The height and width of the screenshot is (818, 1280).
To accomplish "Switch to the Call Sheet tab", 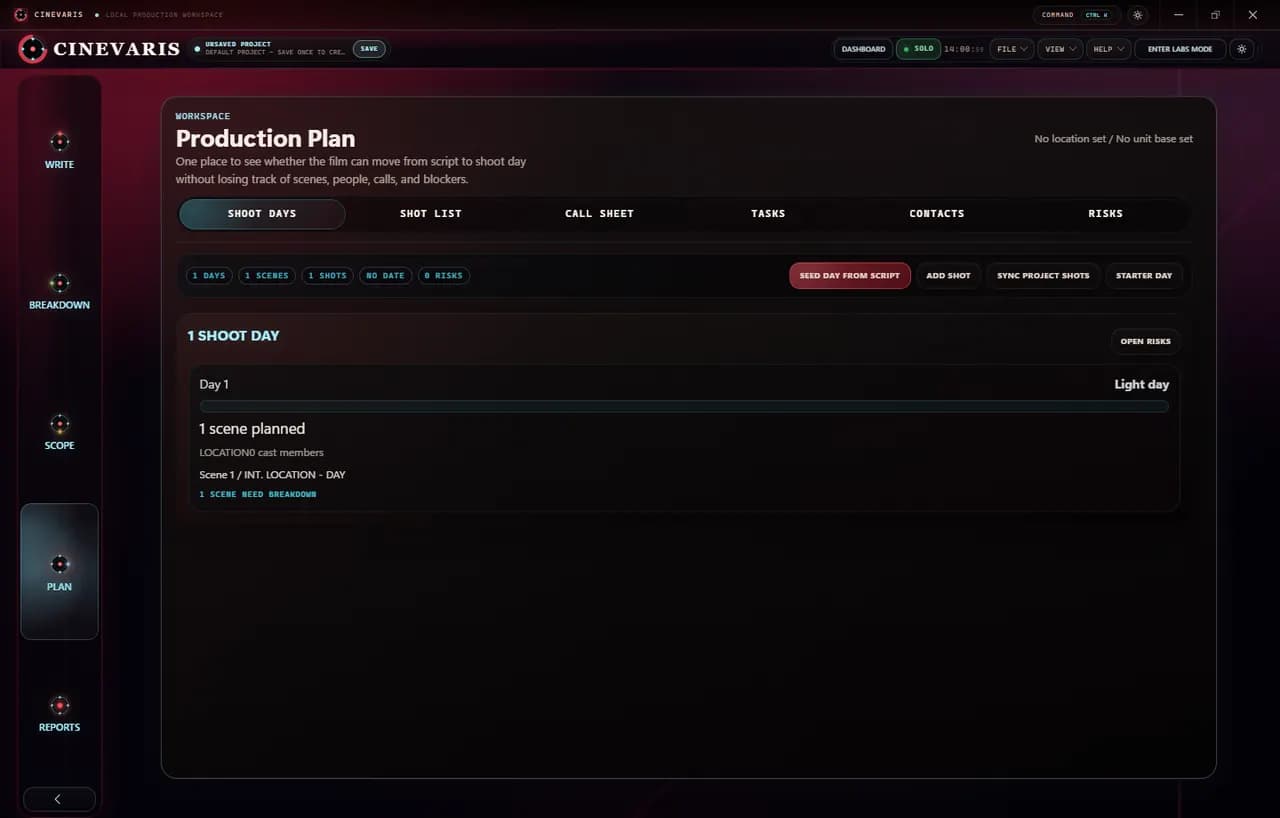I will point(599,214).
